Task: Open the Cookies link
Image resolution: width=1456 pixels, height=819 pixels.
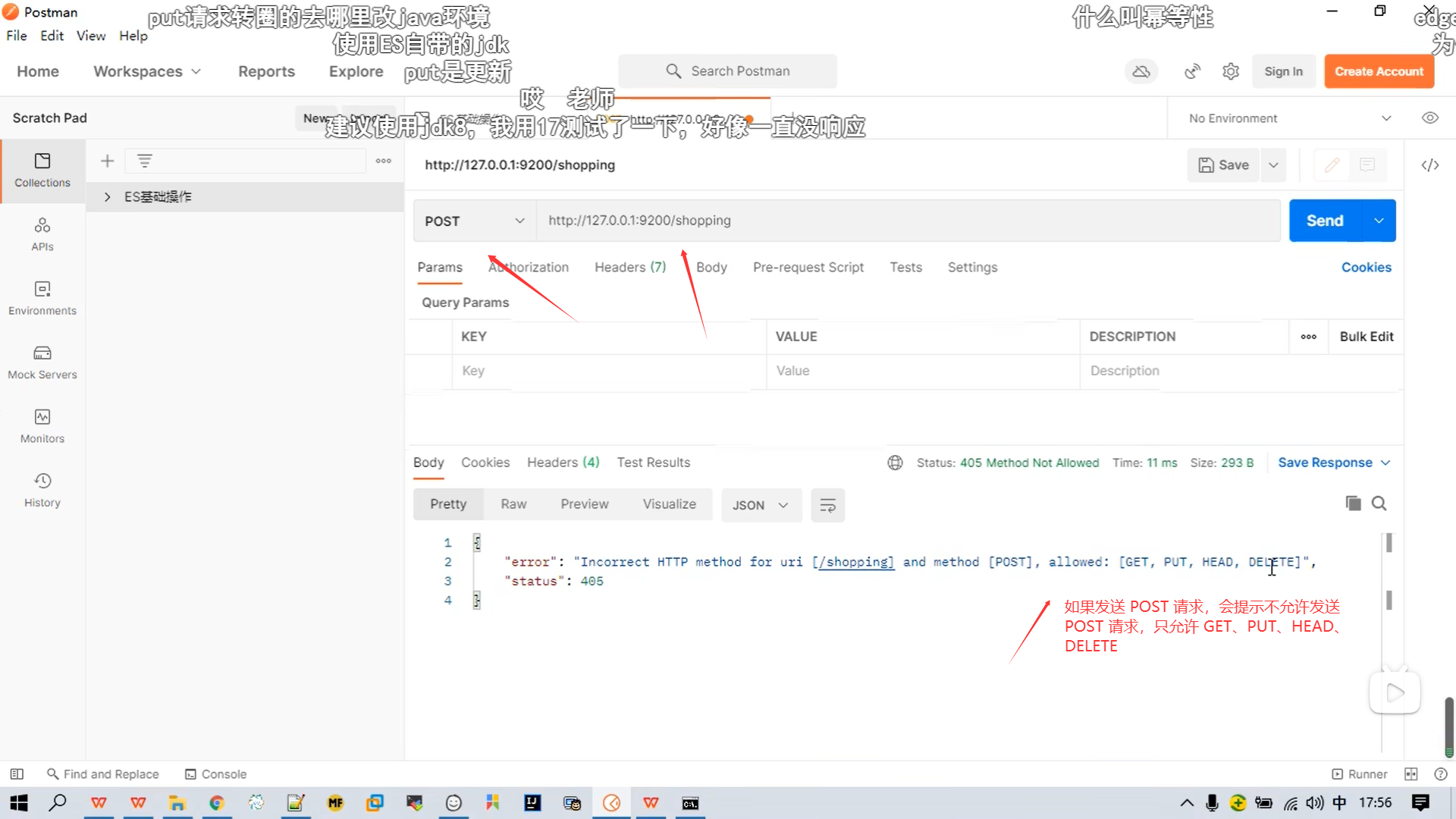Action: click(x=1366, y=267)
